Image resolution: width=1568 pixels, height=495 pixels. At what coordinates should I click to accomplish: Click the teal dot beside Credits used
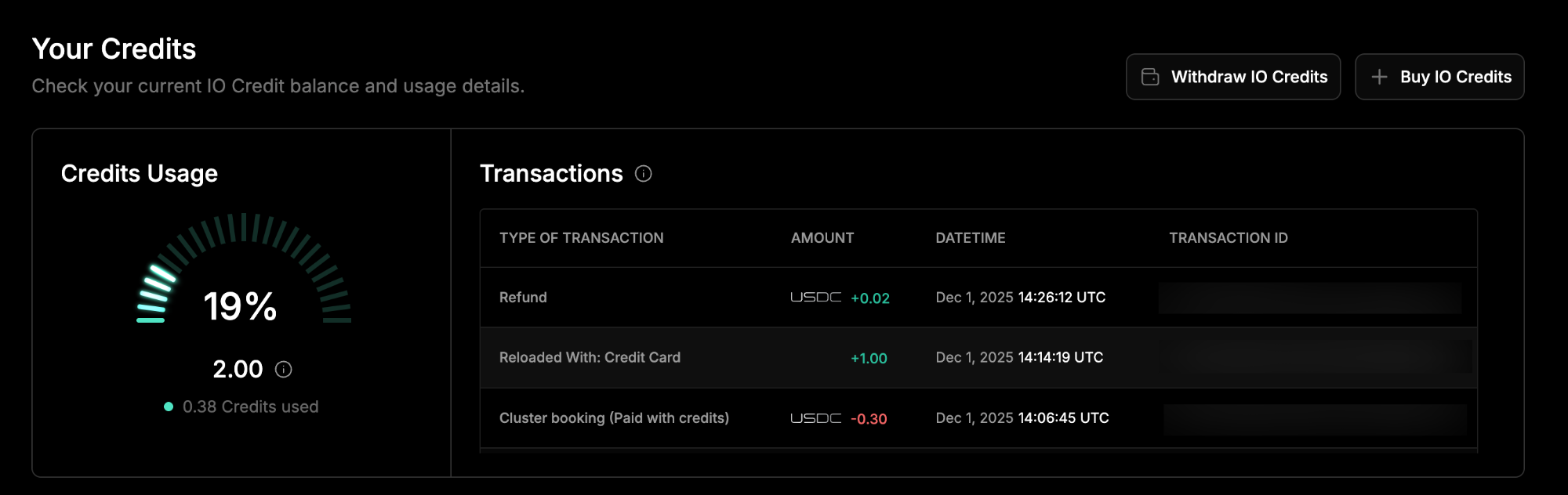click(x=167, y=406)
